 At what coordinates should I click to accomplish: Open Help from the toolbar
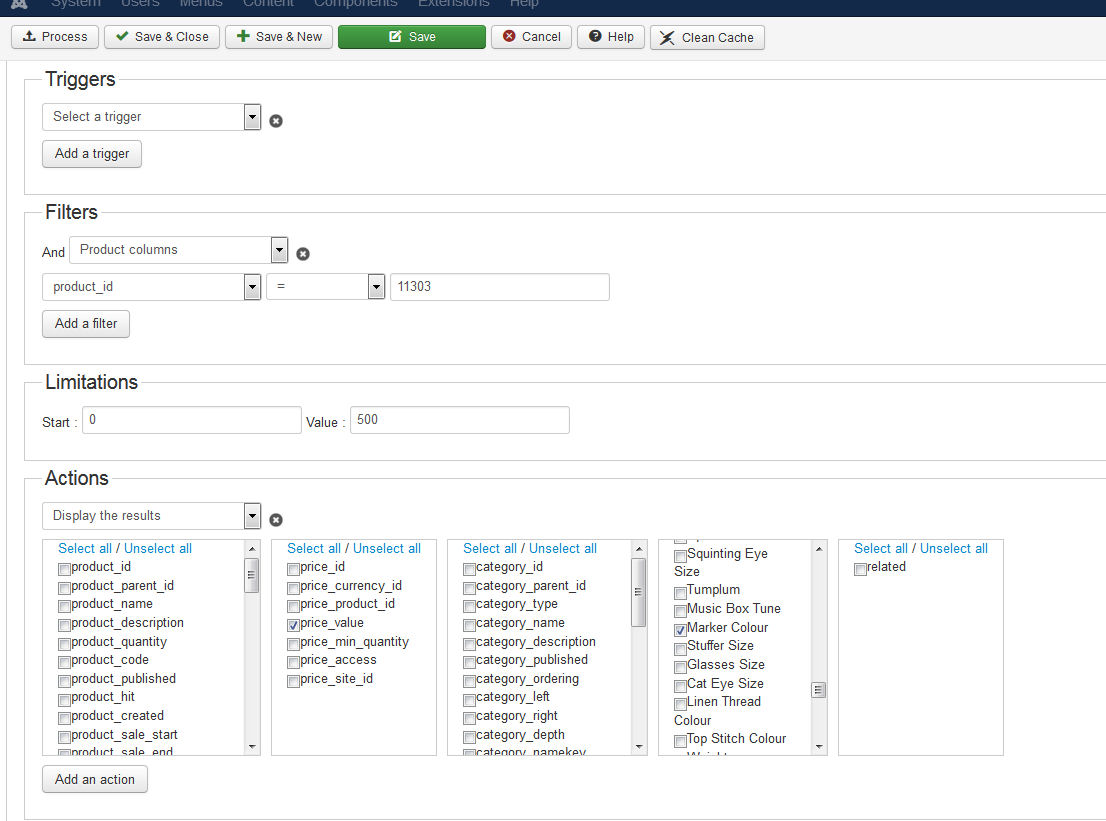click(610, 37)
